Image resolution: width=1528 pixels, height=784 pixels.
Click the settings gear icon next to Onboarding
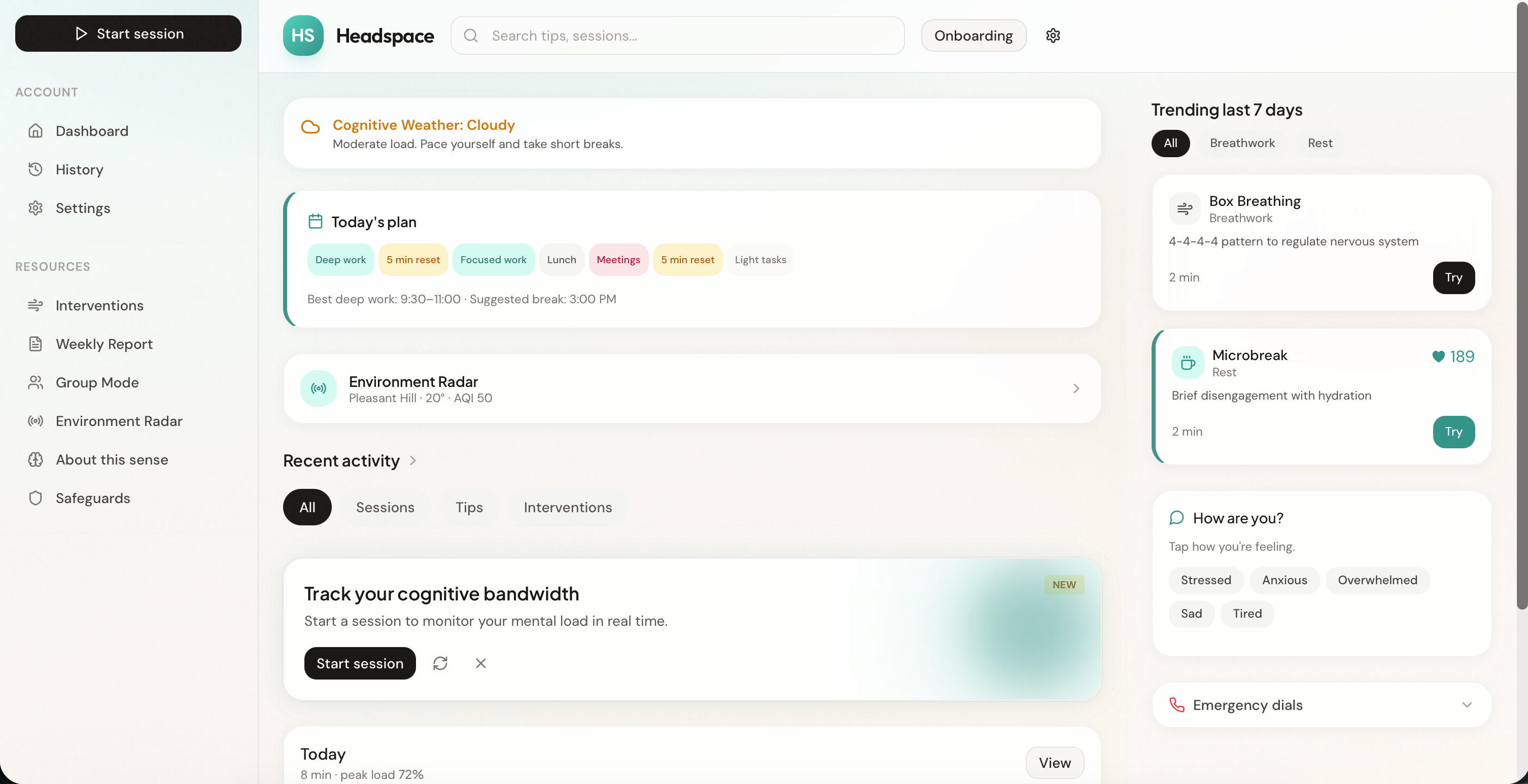1053,35
